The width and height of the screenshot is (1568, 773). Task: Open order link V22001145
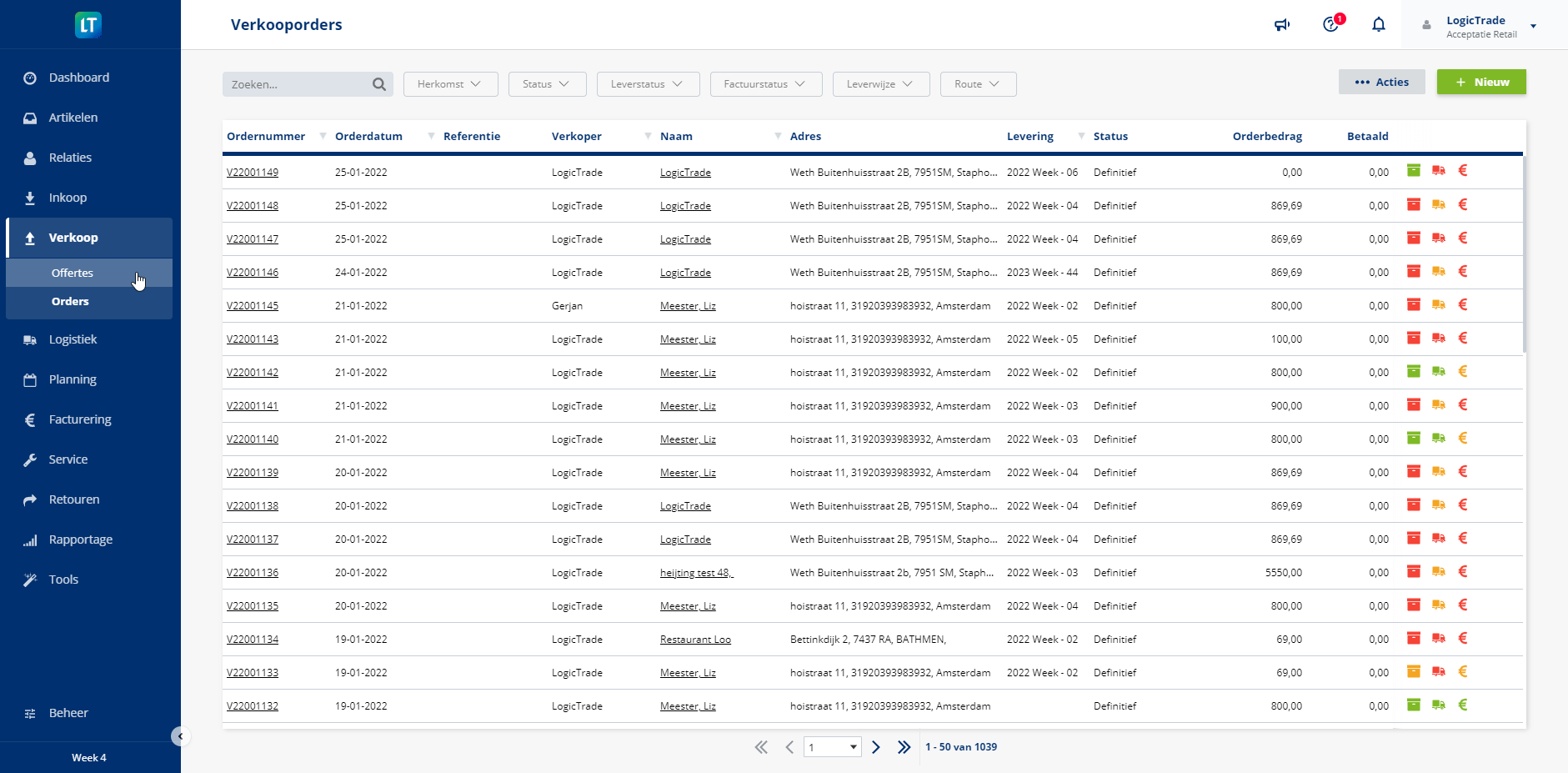tap(253, 306)
